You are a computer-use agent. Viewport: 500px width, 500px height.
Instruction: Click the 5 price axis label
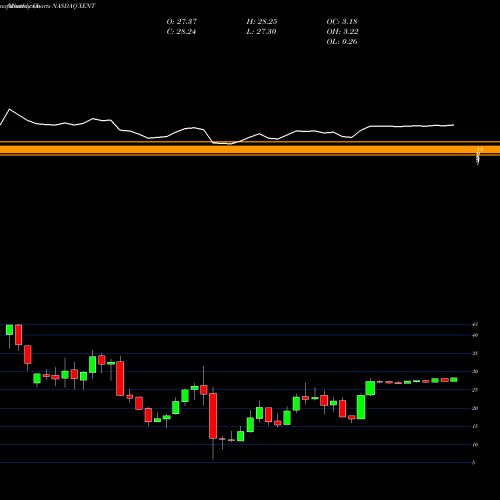point(474,463)
